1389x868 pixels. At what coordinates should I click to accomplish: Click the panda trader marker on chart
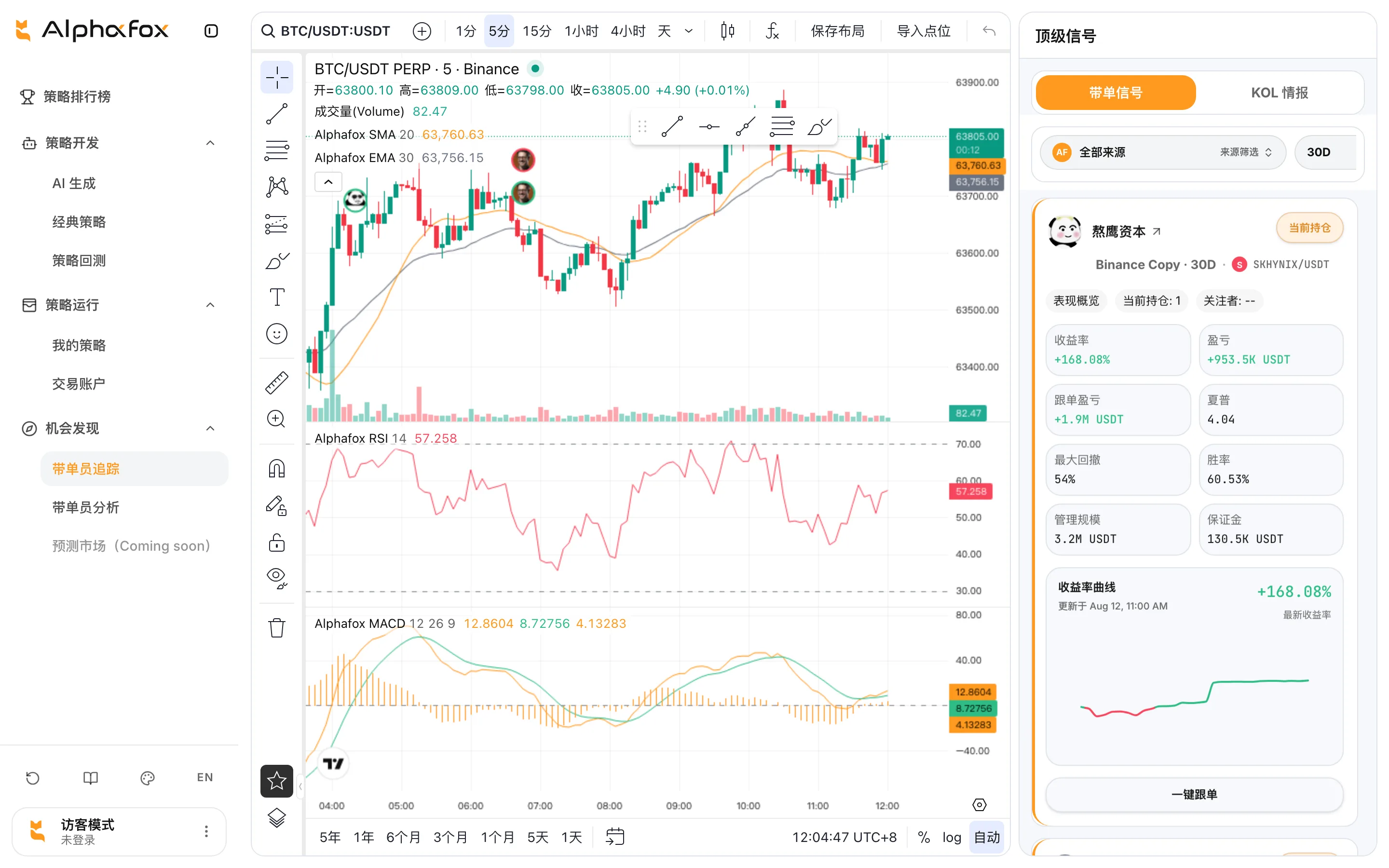(x=355, y=199)
